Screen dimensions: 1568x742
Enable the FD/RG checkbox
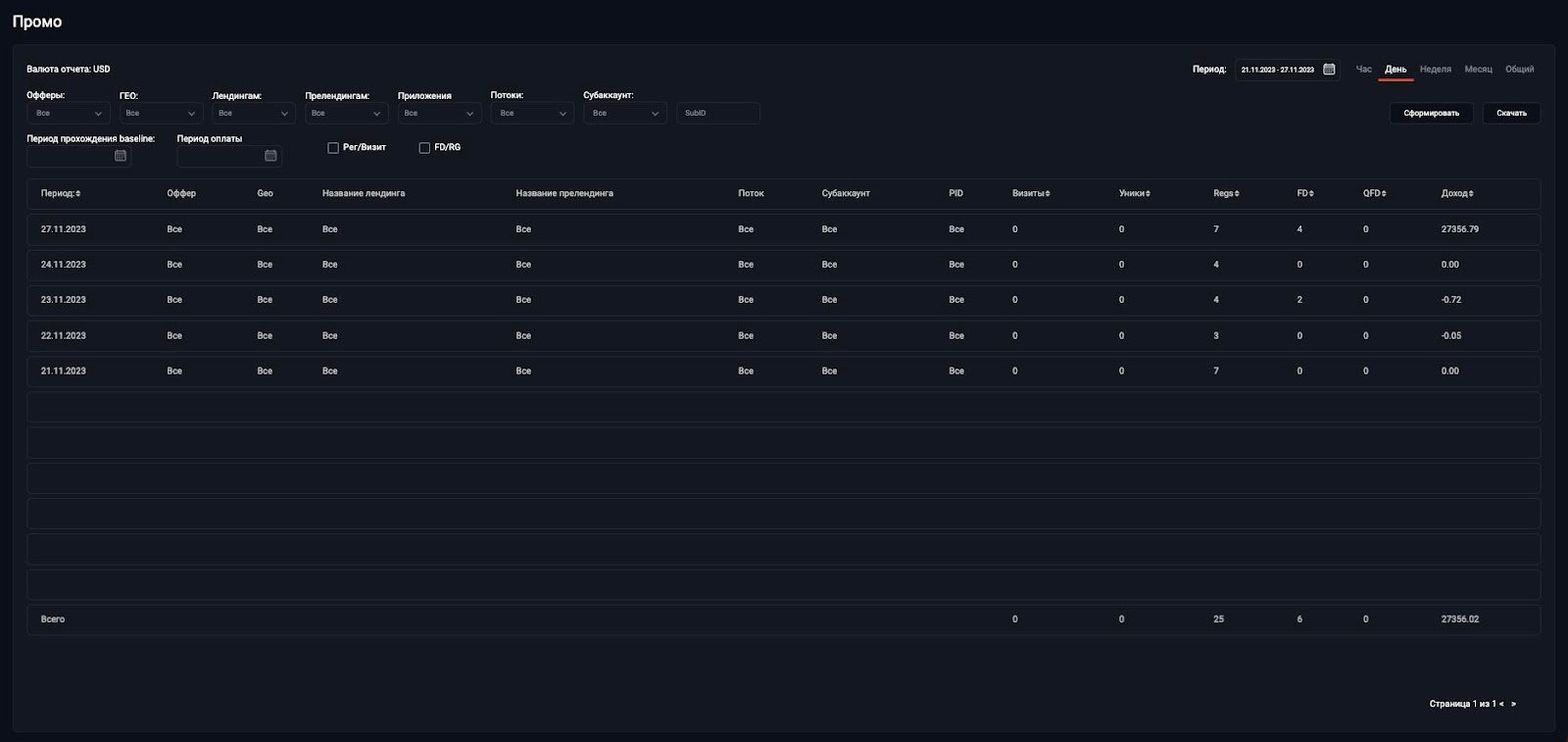point(424,148)
